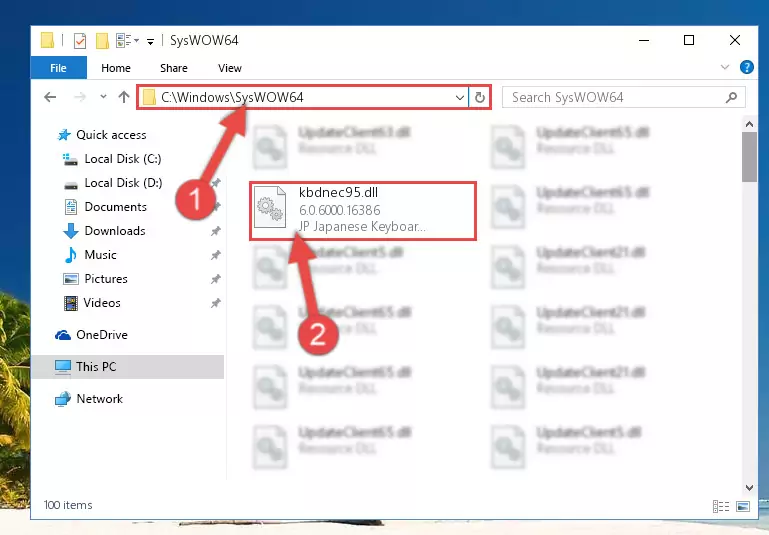Click the folder icon in the title bar
The width and height of the screenshot is (769, 535).
tap(47, 40)
